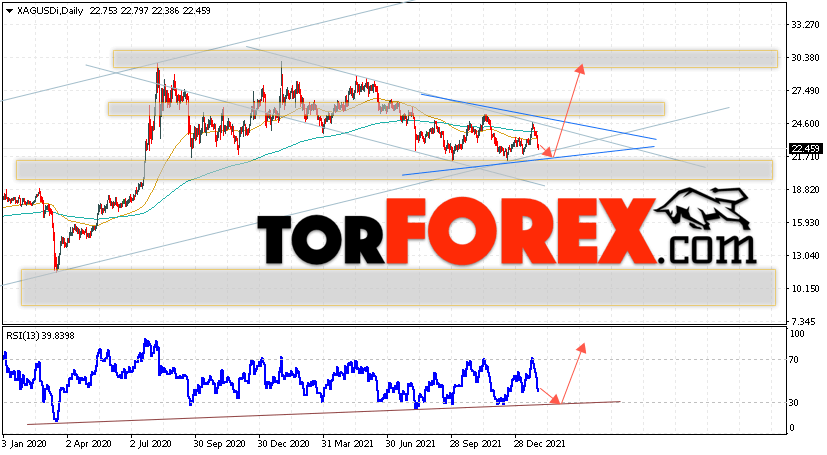This screenshot has height=455, width=827.
Task: Click the high value 22.797 in header
Action: 134,11
